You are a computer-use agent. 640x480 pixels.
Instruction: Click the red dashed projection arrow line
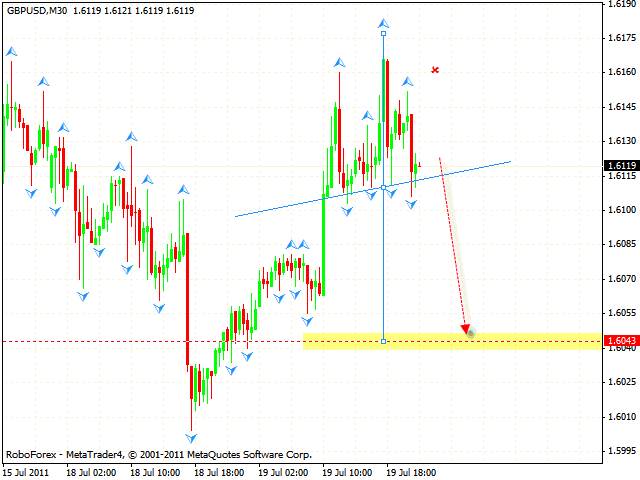coord(452,243)
